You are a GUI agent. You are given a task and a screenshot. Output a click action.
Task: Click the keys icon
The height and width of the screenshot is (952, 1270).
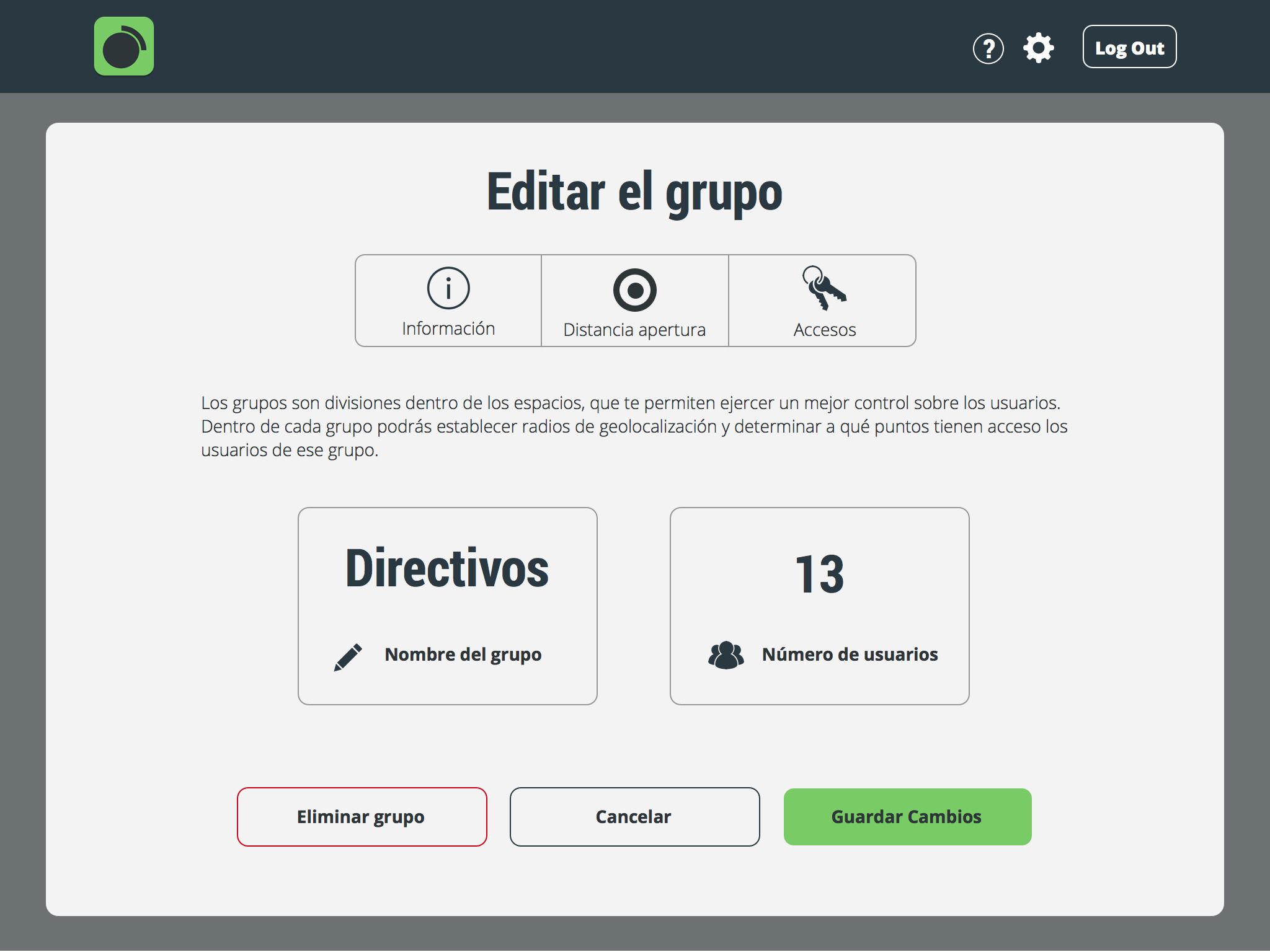tap(824, 288)
